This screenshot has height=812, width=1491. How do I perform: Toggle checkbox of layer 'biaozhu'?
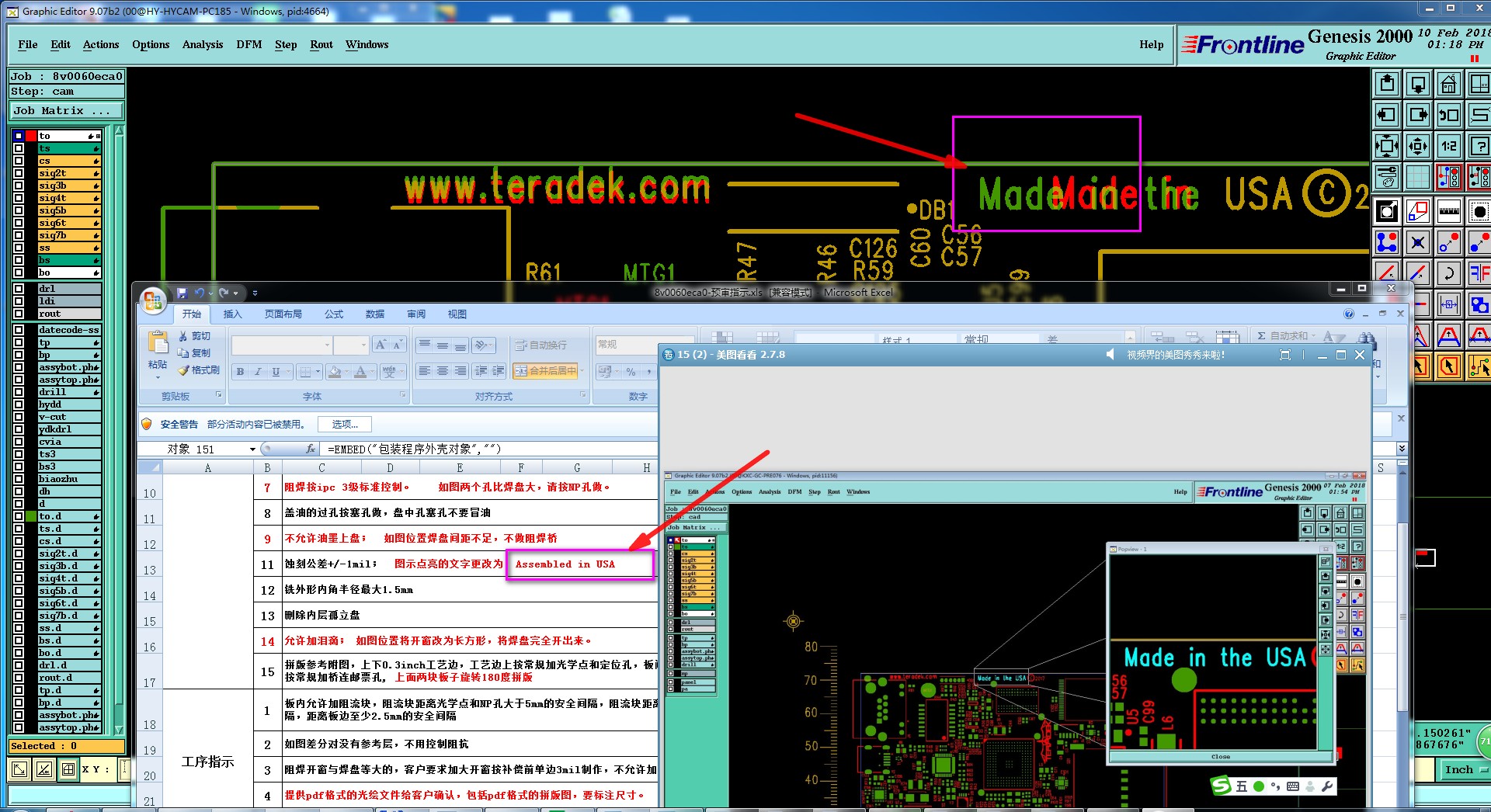19,479
